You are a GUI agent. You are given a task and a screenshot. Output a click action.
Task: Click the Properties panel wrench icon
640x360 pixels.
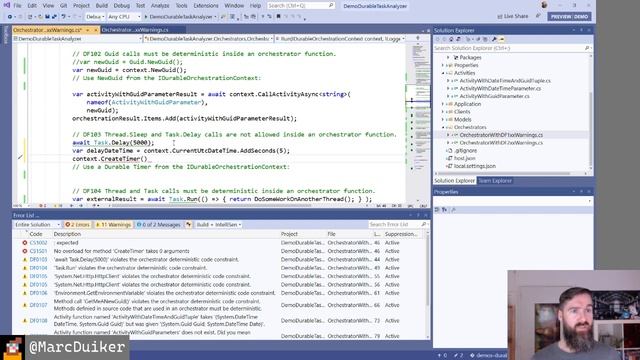453,209
